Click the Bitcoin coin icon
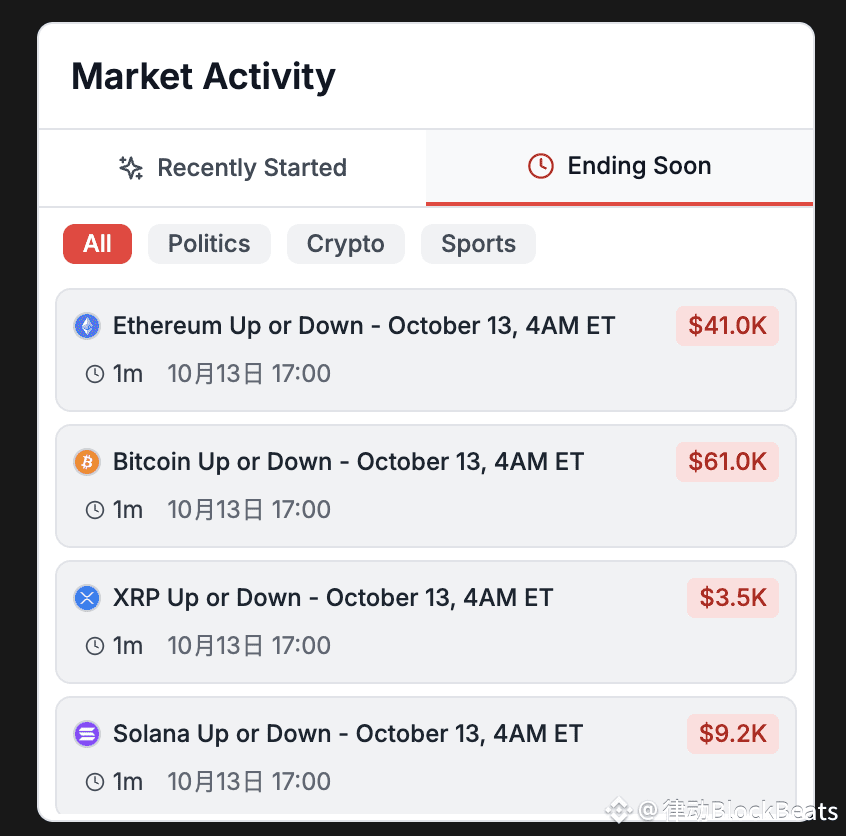Viewport: 846px width, 836px height. 88,462
